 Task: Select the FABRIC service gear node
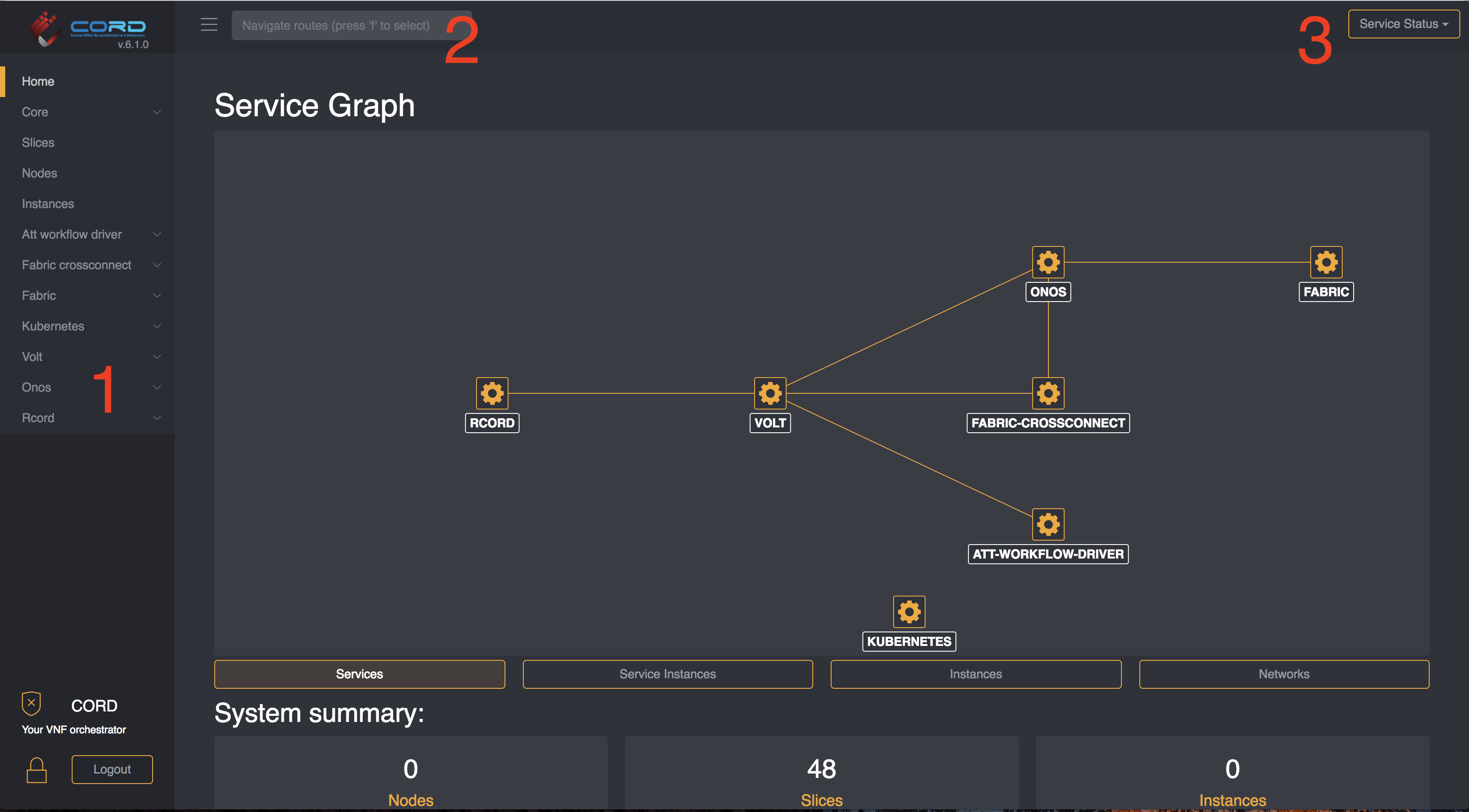[1326, 262]
